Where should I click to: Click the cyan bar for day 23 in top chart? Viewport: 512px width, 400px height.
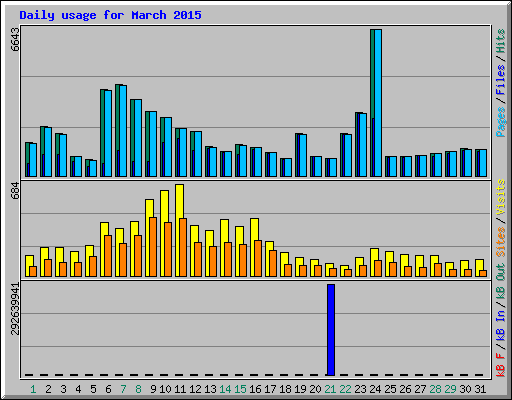[363, 145]
